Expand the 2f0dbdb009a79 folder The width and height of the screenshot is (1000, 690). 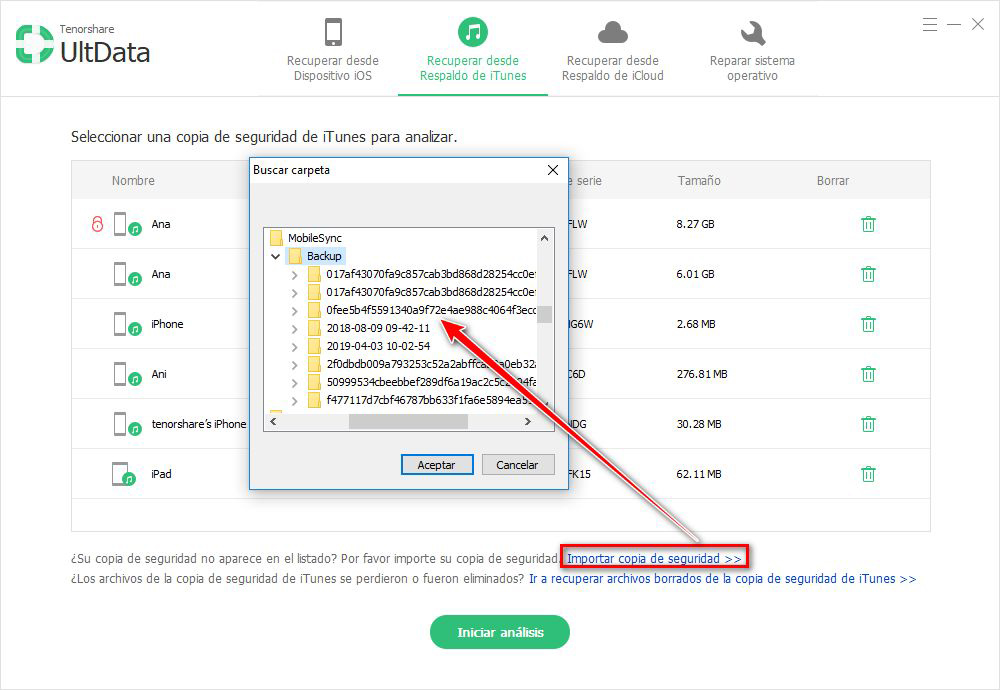294,365
